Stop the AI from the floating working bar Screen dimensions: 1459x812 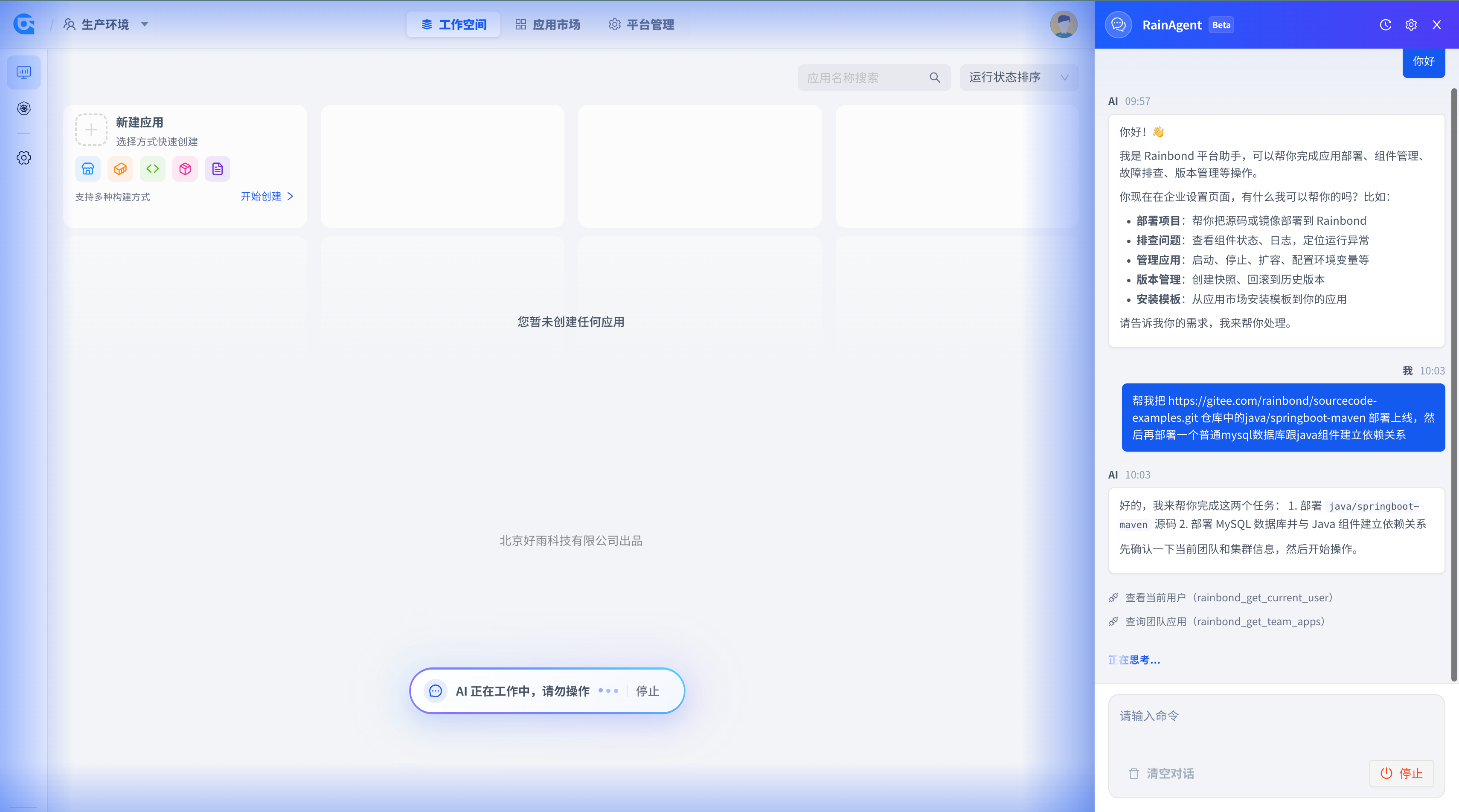click(647, 691)
